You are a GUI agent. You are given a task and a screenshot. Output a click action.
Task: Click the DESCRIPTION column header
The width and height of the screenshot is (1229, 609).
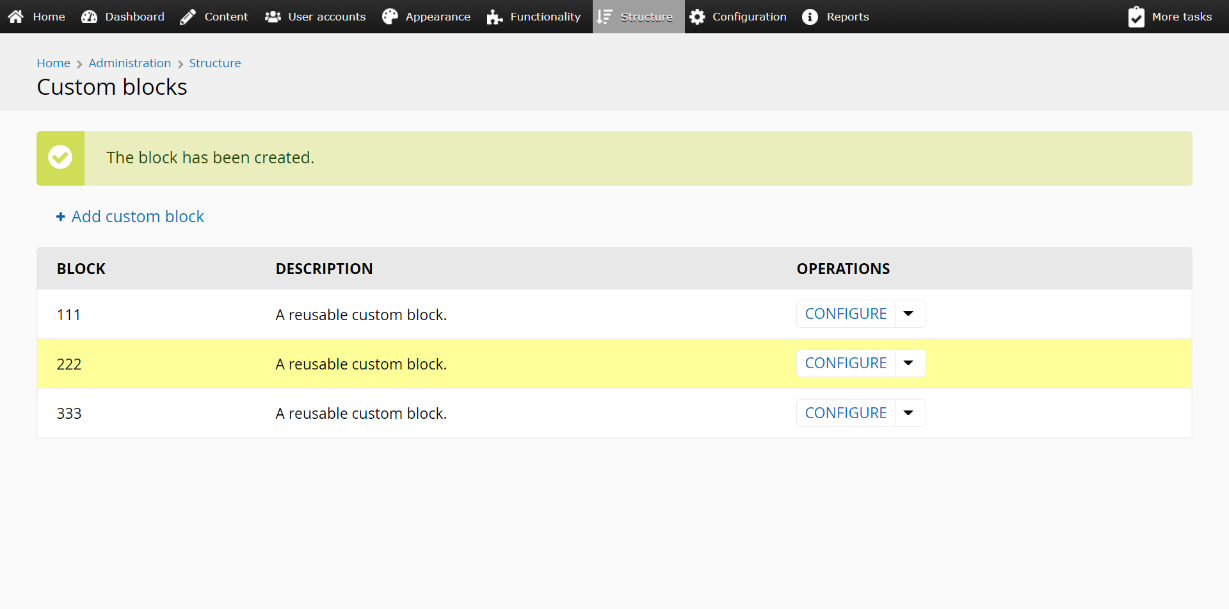[324, 269]
